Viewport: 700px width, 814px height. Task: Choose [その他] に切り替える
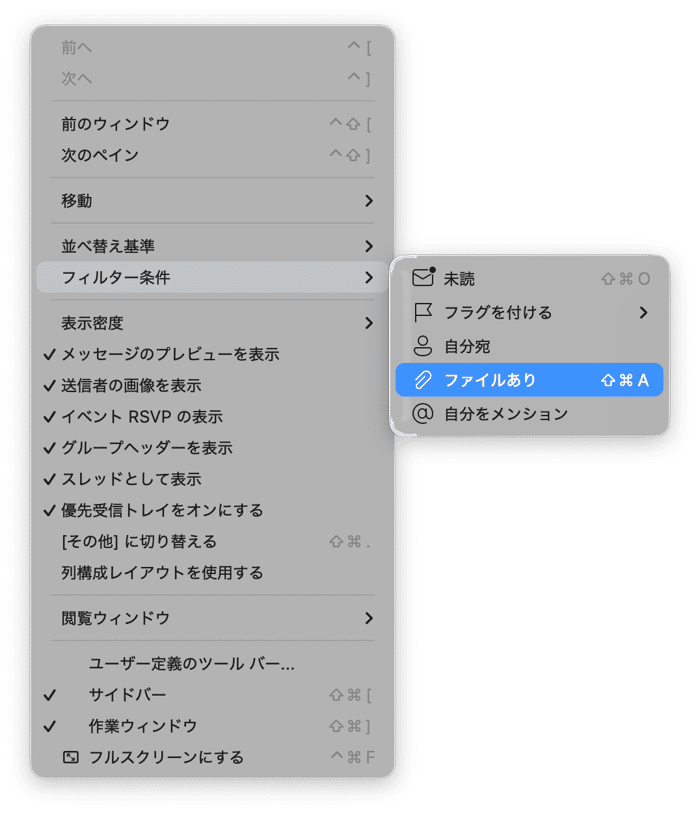click(x=139, y=542)
